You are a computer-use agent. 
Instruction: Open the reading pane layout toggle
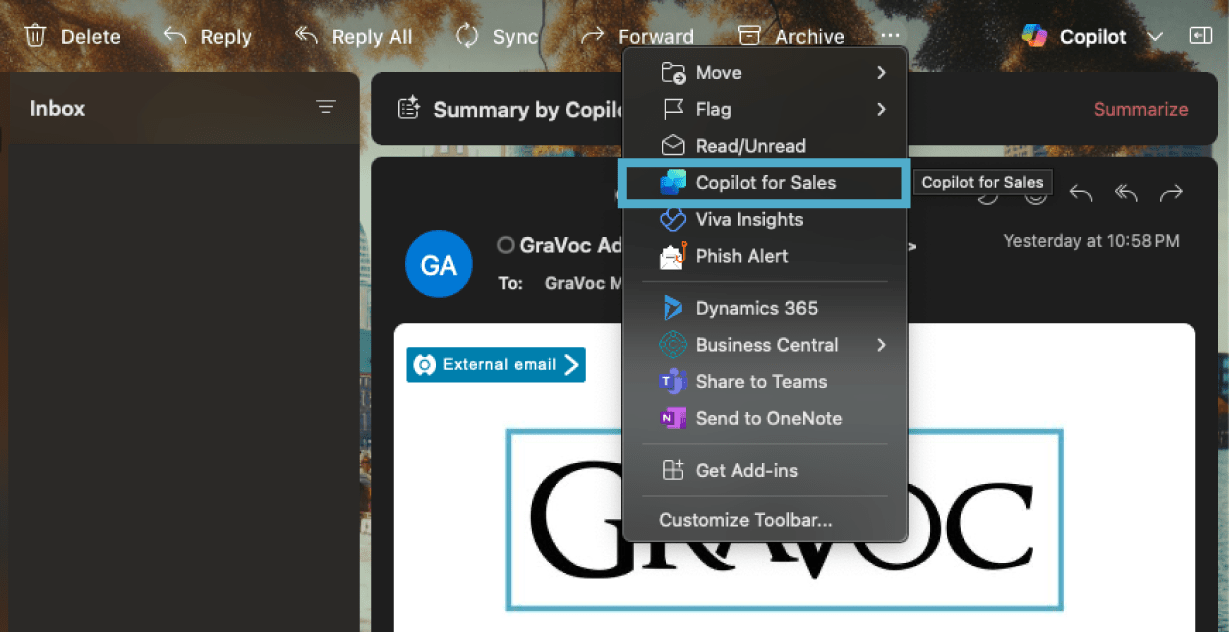point(1201,36)
